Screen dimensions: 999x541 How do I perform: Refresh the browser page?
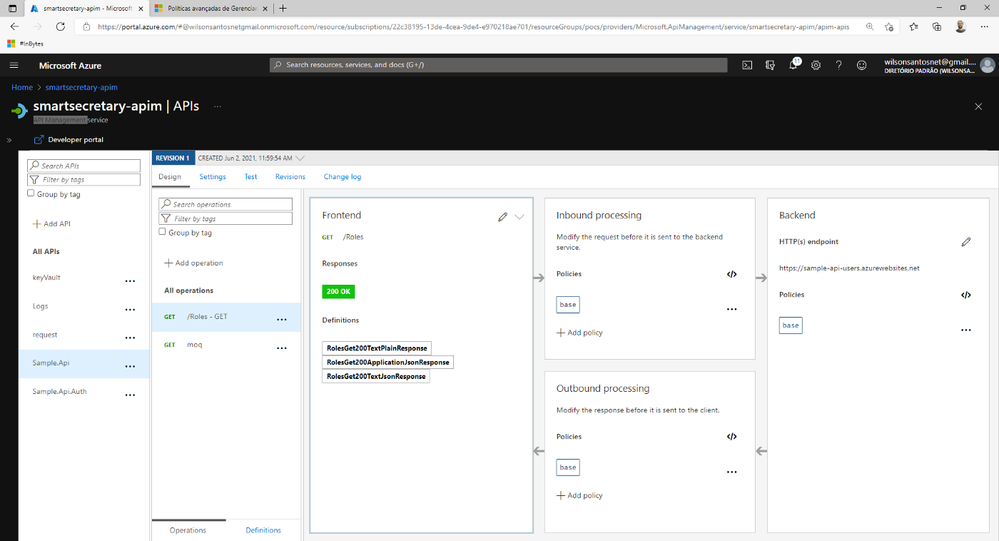point(61,27)
